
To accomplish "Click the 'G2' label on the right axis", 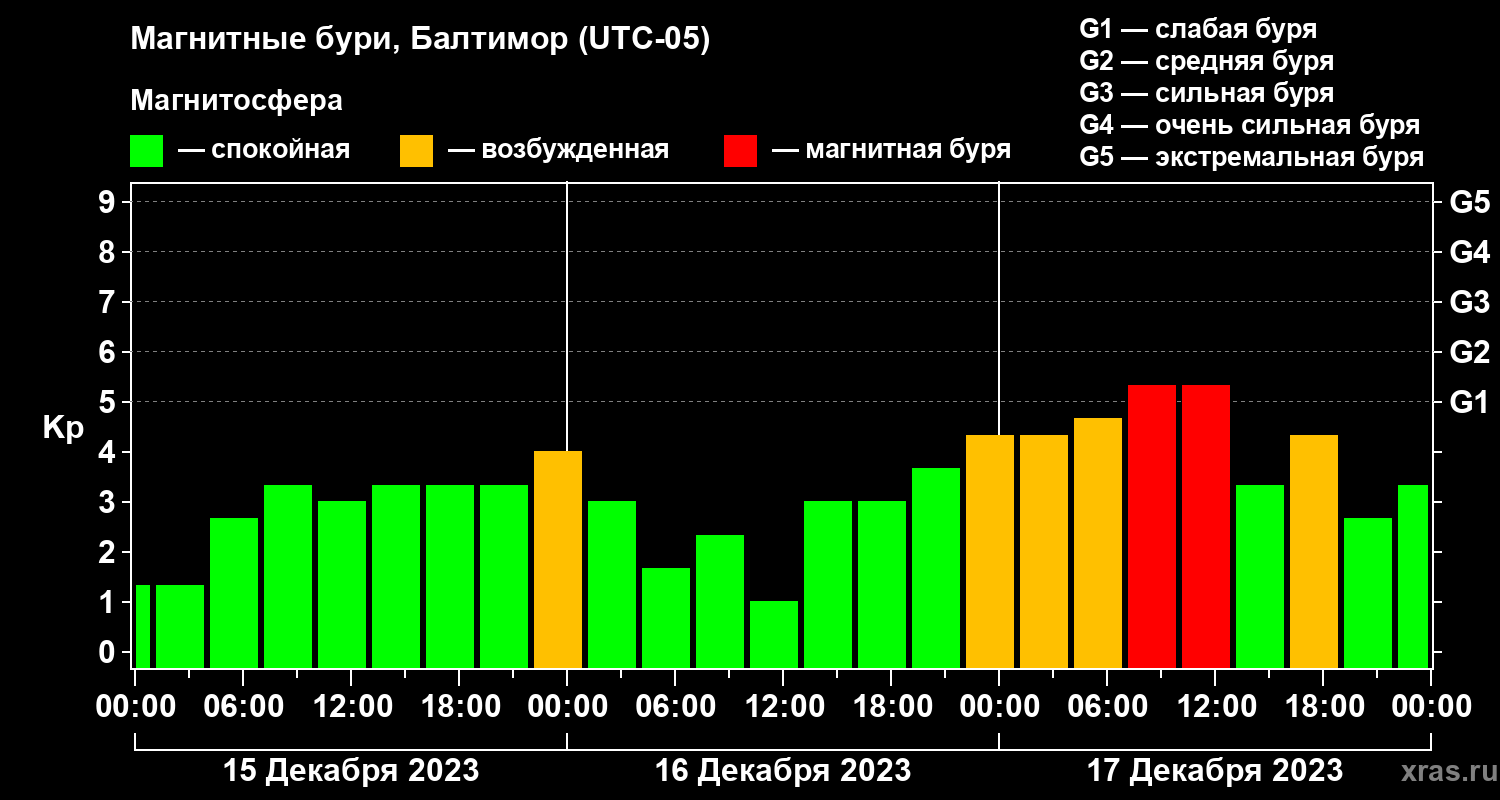I will coord(1469,352).
